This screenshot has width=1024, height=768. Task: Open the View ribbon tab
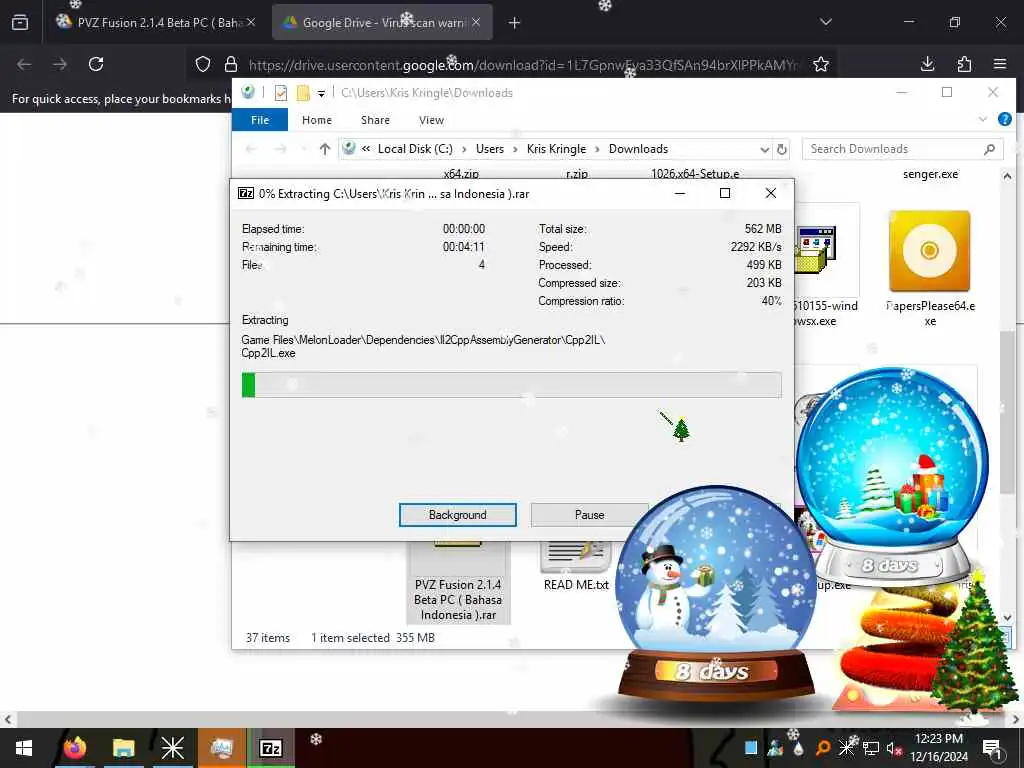pyautogui.click(x=431, y=120)
